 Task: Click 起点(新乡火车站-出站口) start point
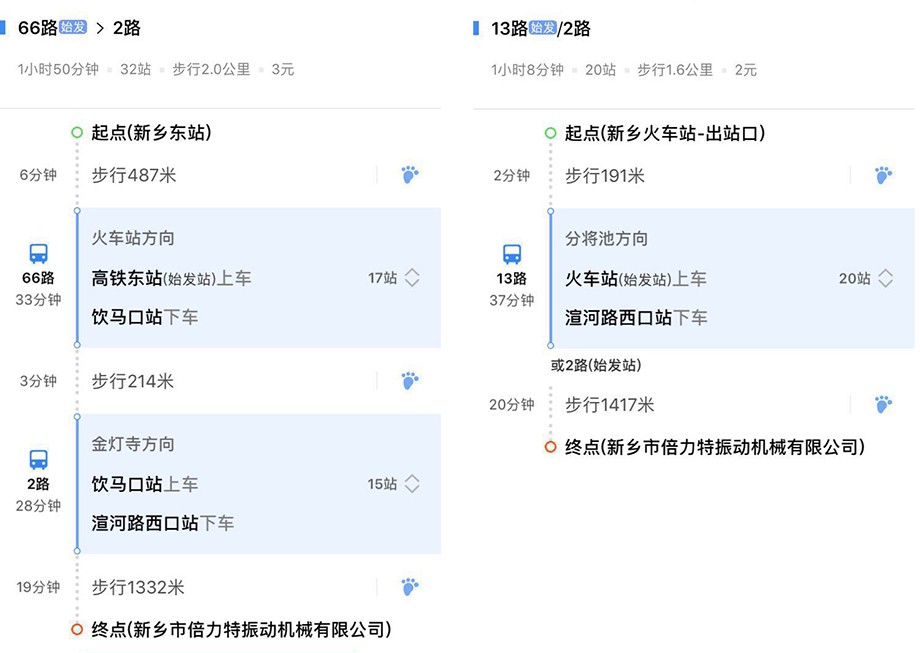click(x=665, y=133)
